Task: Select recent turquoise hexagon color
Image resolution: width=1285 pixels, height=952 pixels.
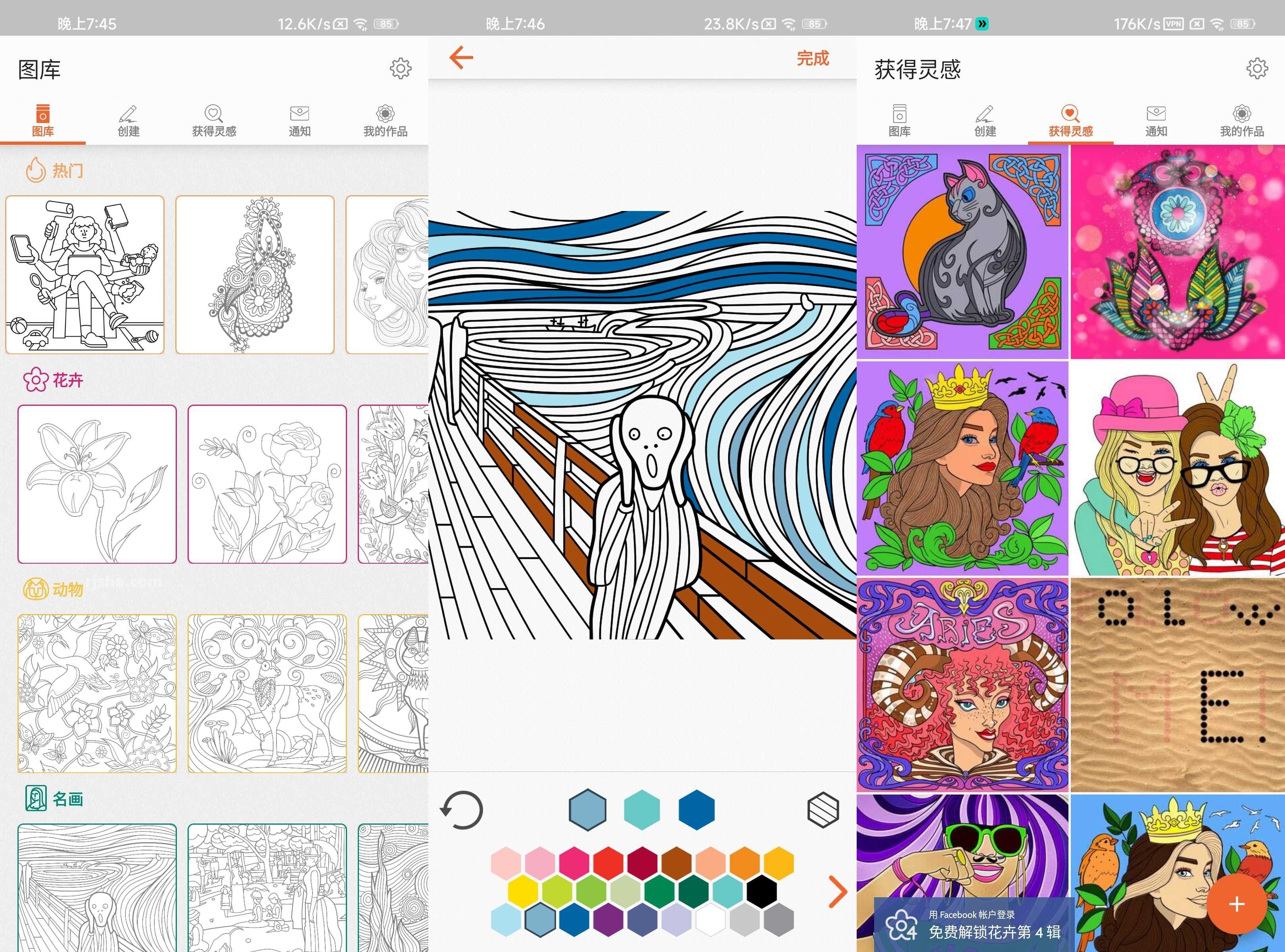Action: pos(641,810)
